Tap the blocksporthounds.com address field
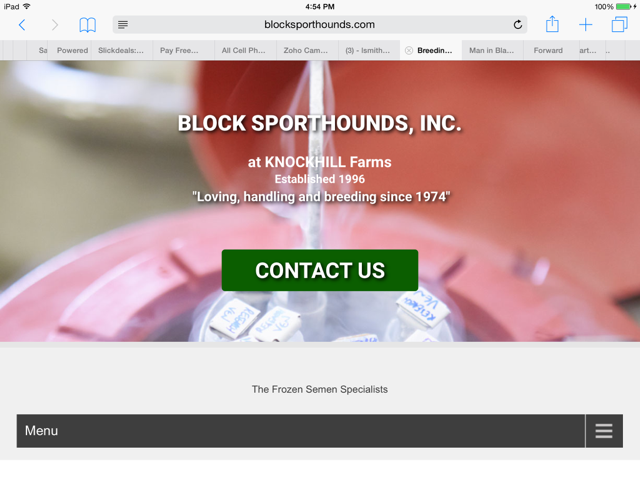This screenshot has width=640, height=480. coord(320,24)
